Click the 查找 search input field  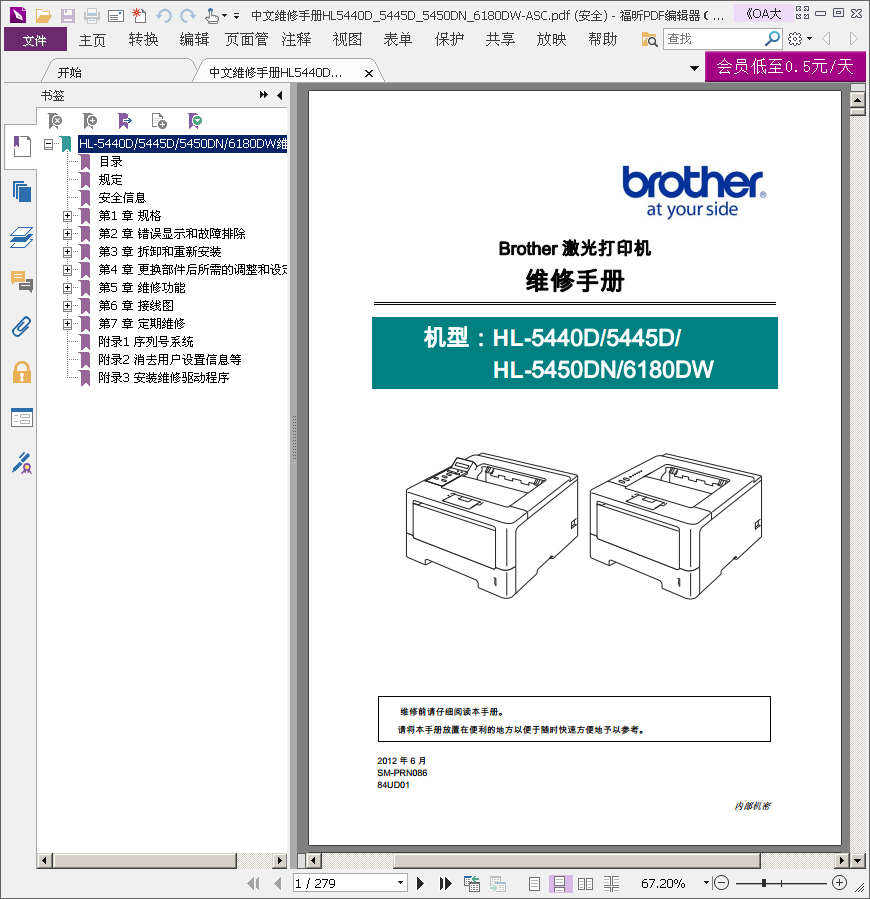(x=714, y=39)
